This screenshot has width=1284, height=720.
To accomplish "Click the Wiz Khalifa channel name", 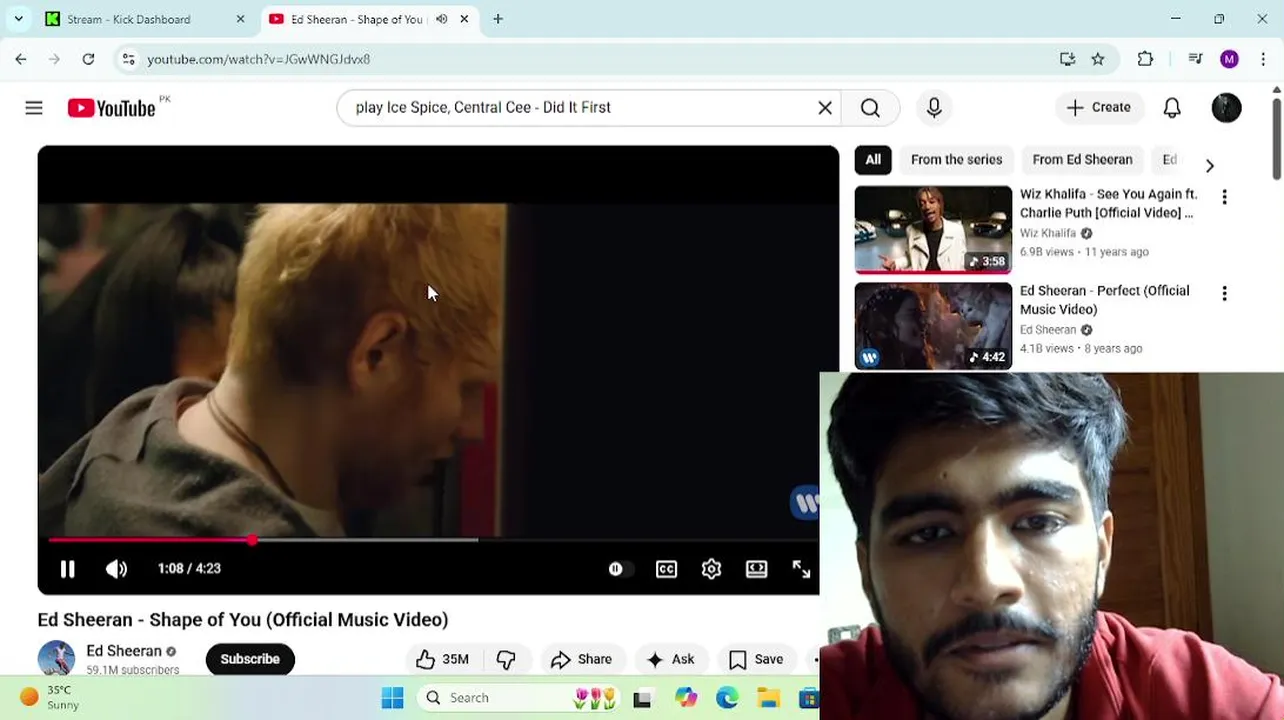I will [x=1048, y=233].
